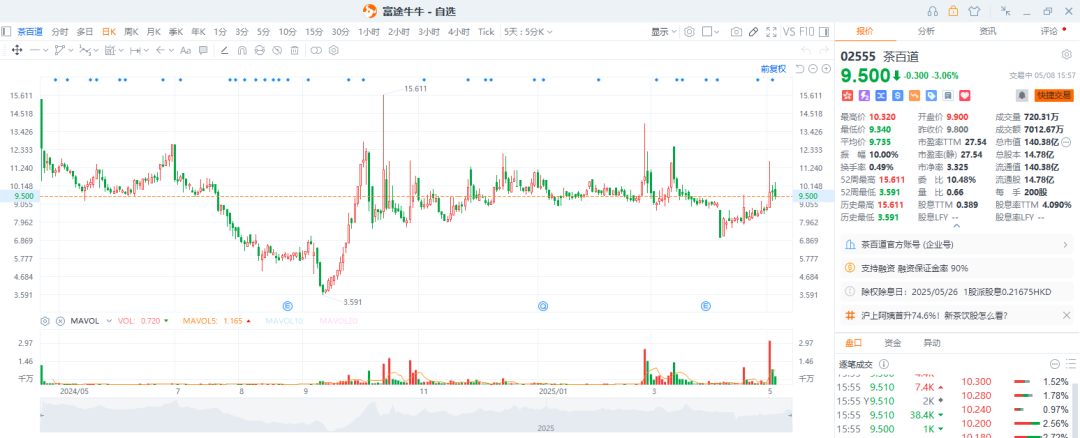Open the F10 company info

(x=807, y=32)
